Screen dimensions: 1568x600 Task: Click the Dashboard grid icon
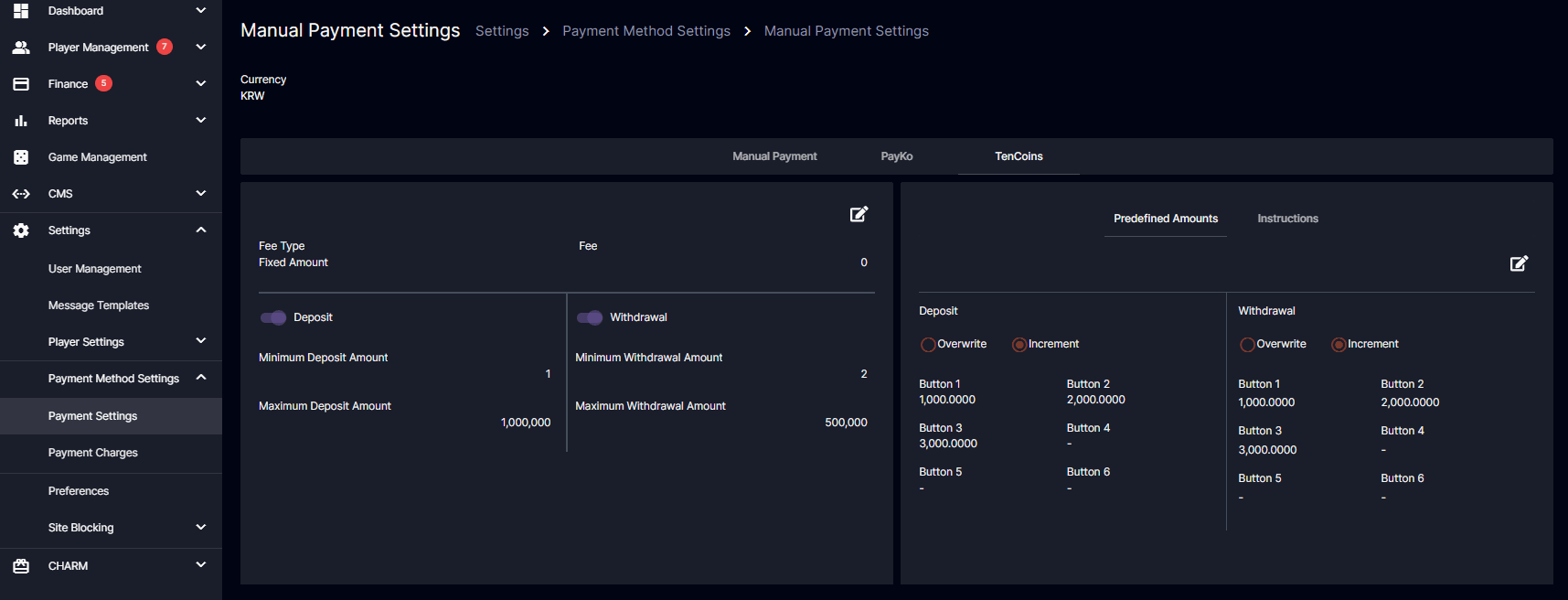click(x=21, y=11)
